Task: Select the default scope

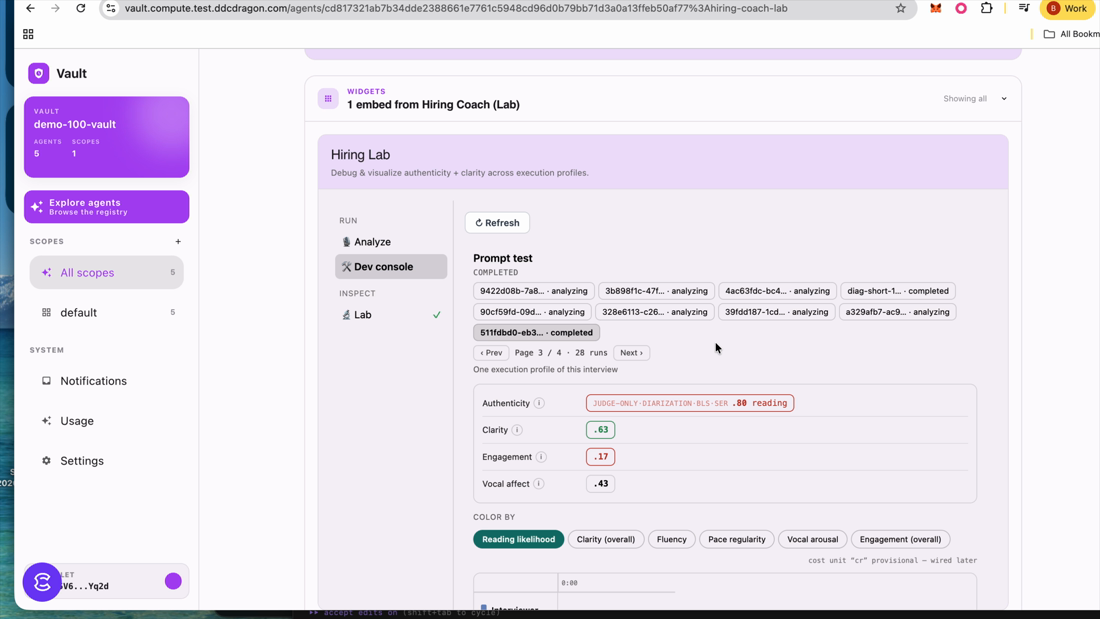Action: point(107,312)
